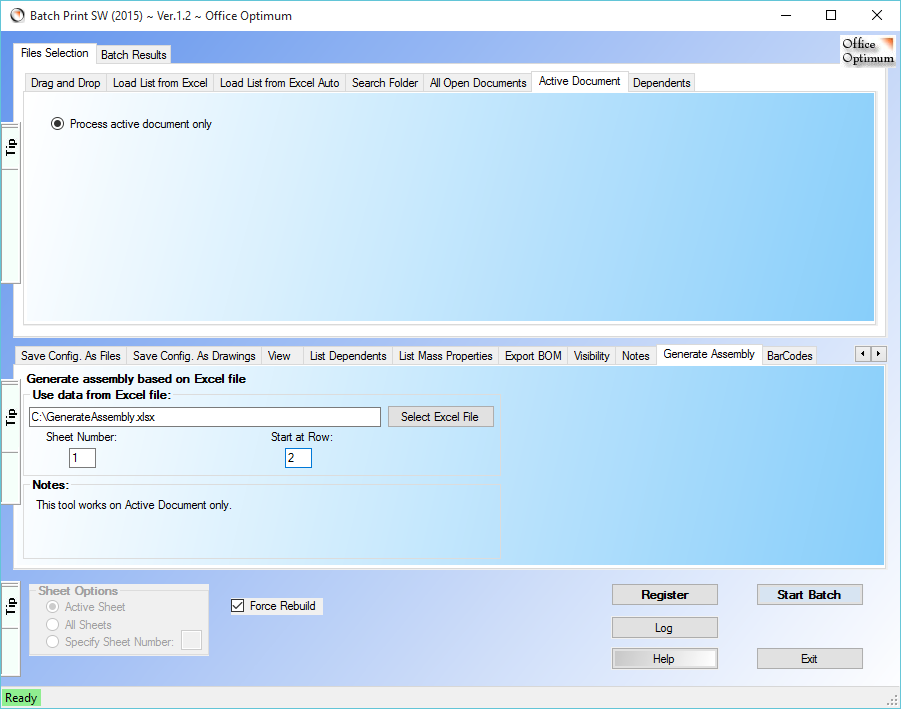Open Save Config. As Files tab
Image resolution: width=901 pixels, height=709 pixels.
tap(71, 356)
